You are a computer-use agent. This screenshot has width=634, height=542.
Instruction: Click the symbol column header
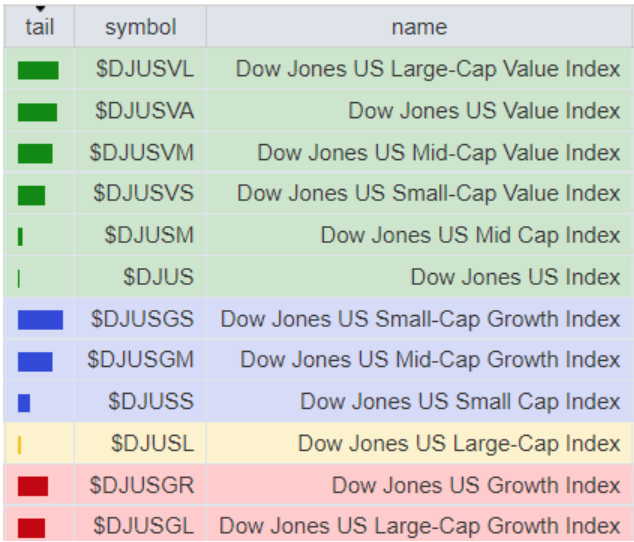pos(140,27)
